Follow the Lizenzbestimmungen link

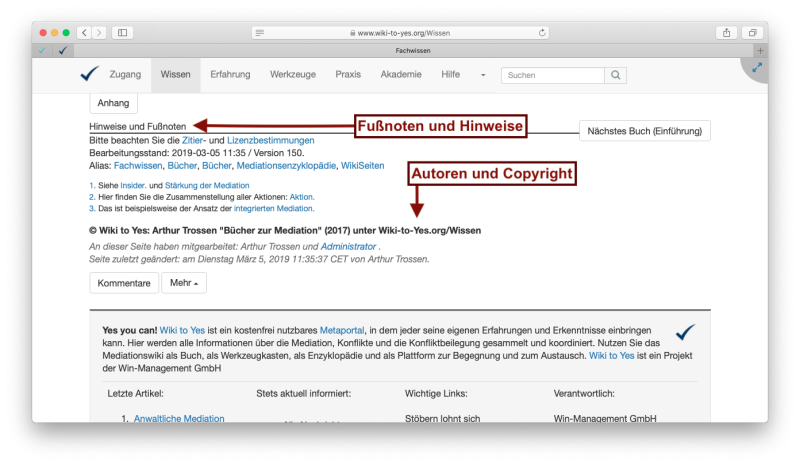click(270, 141)
